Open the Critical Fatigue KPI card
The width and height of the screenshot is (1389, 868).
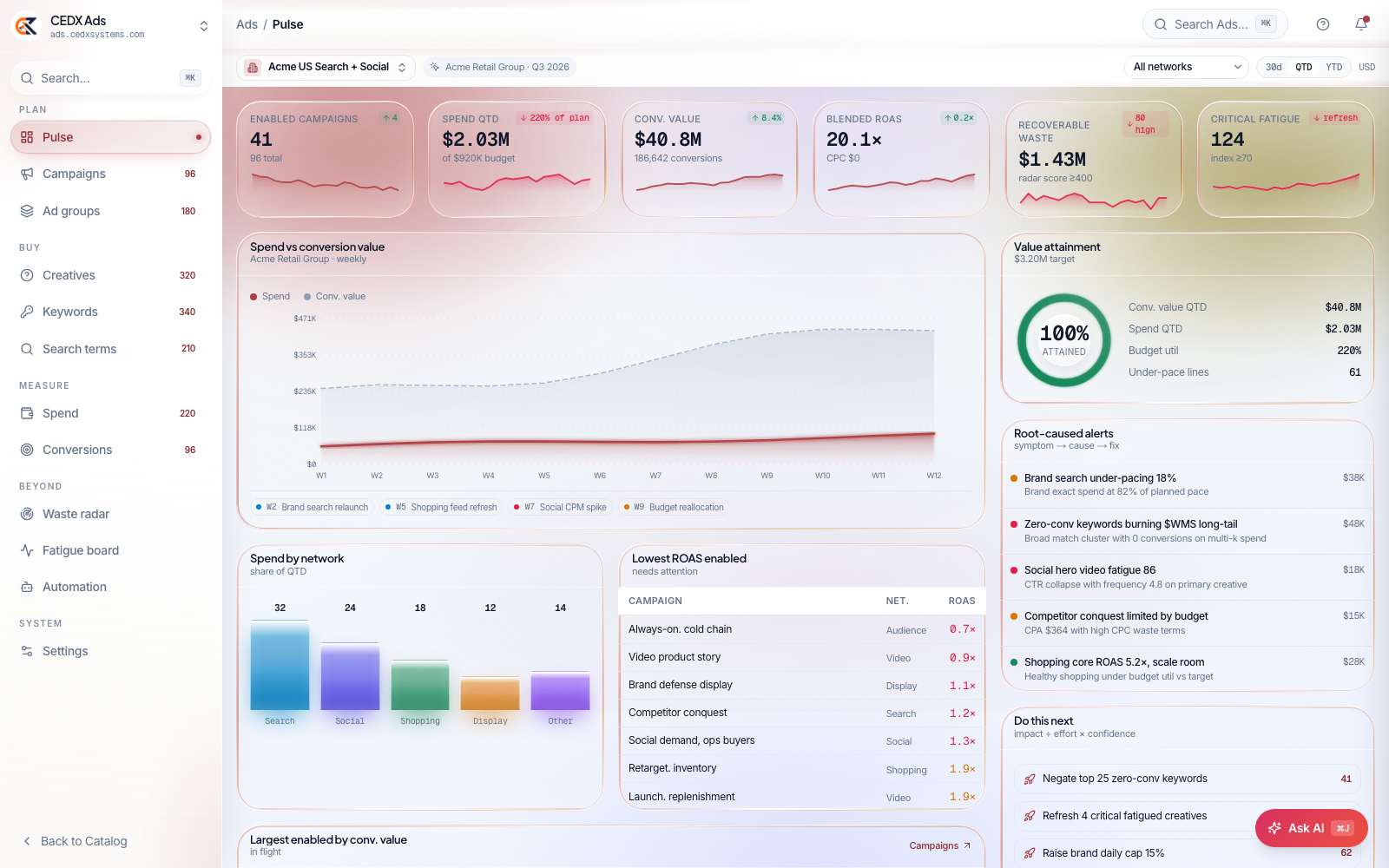click(x=1286, y=160)
